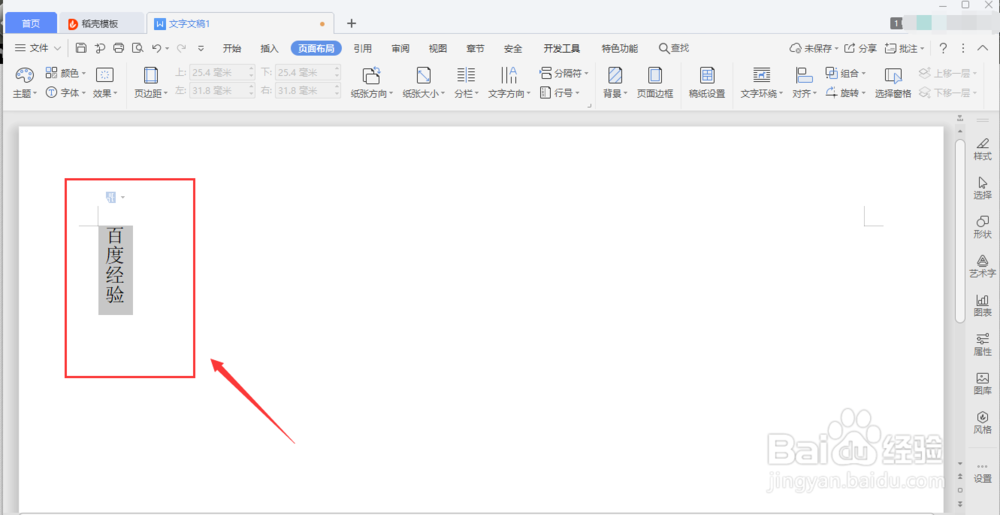Click the 页面边框 page border icon
Viewport: 1000px width, 515px height.
click(x=655, y=76)
